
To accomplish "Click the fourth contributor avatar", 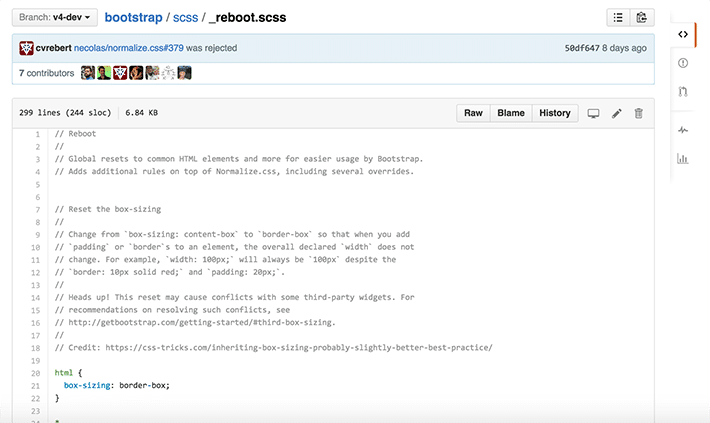I will pyautogui.click(x=136, y=73).
